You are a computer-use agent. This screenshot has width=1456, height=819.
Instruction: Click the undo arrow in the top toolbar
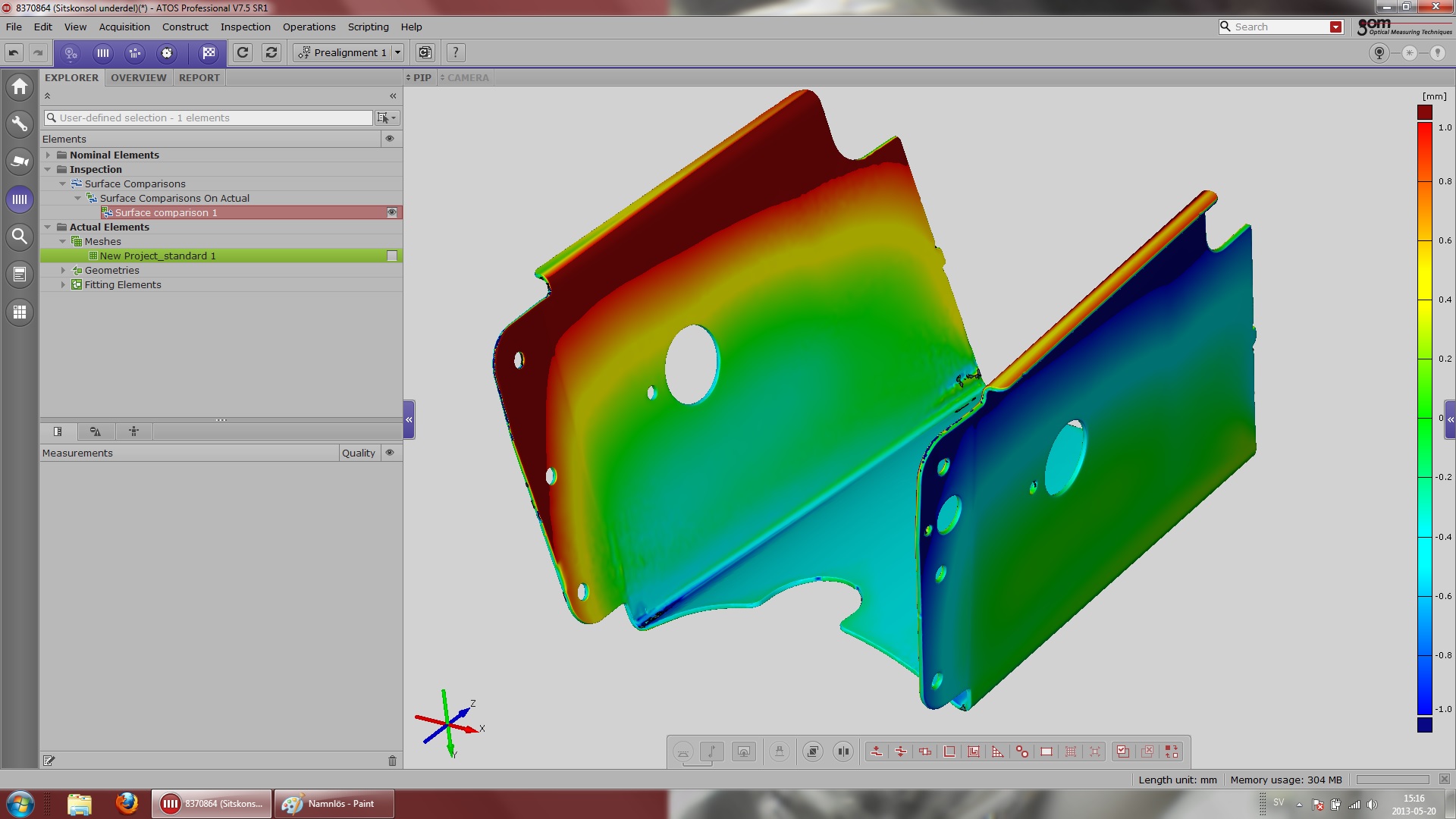click(14, 53)
